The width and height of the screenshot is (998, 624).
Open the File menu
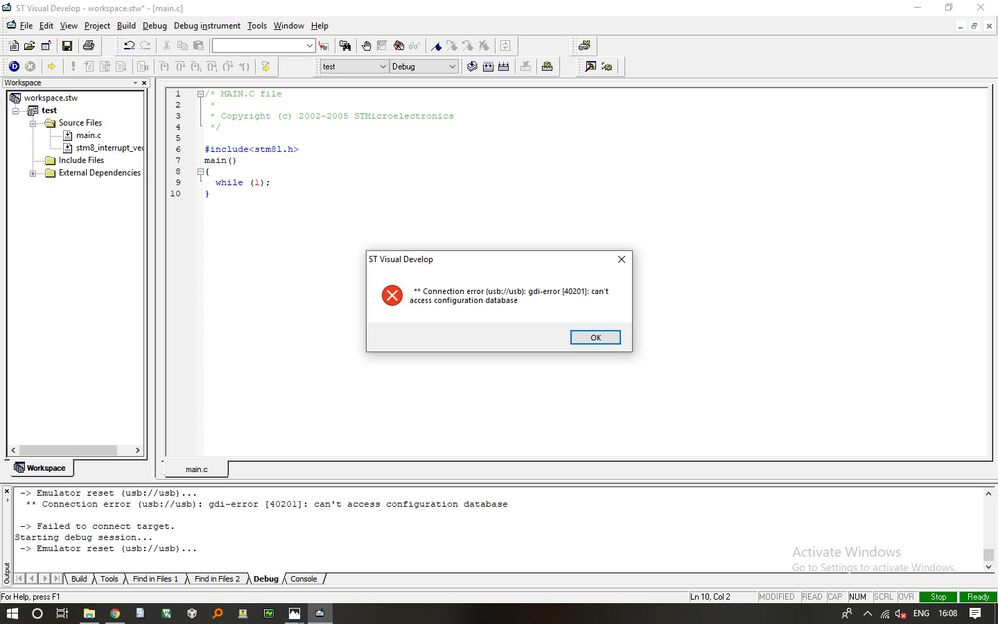(26, 25)
